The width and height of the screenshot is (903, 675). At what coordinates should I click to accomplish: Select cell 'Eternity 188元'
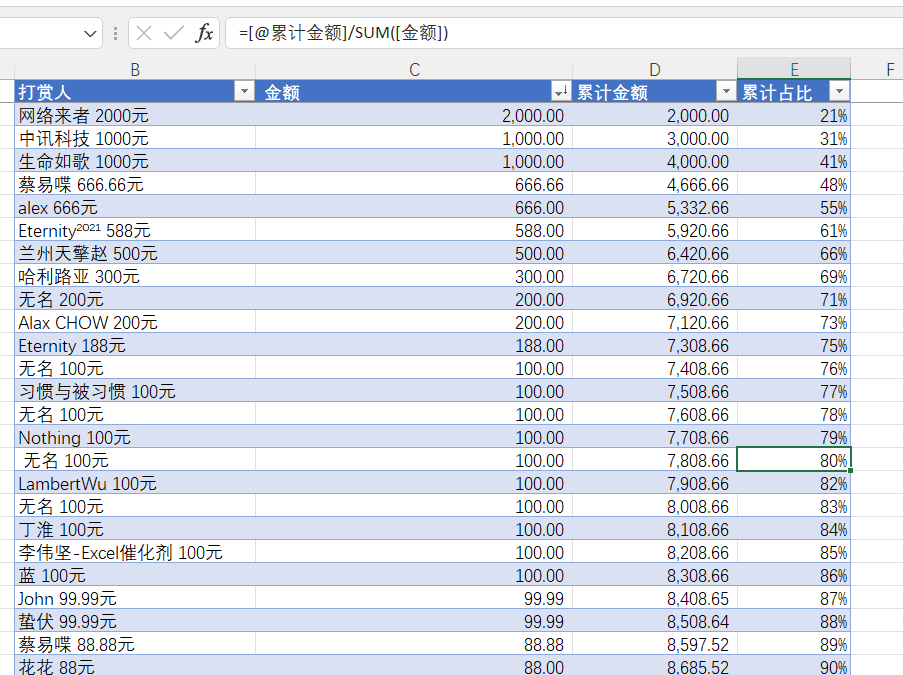pos(135,346)
